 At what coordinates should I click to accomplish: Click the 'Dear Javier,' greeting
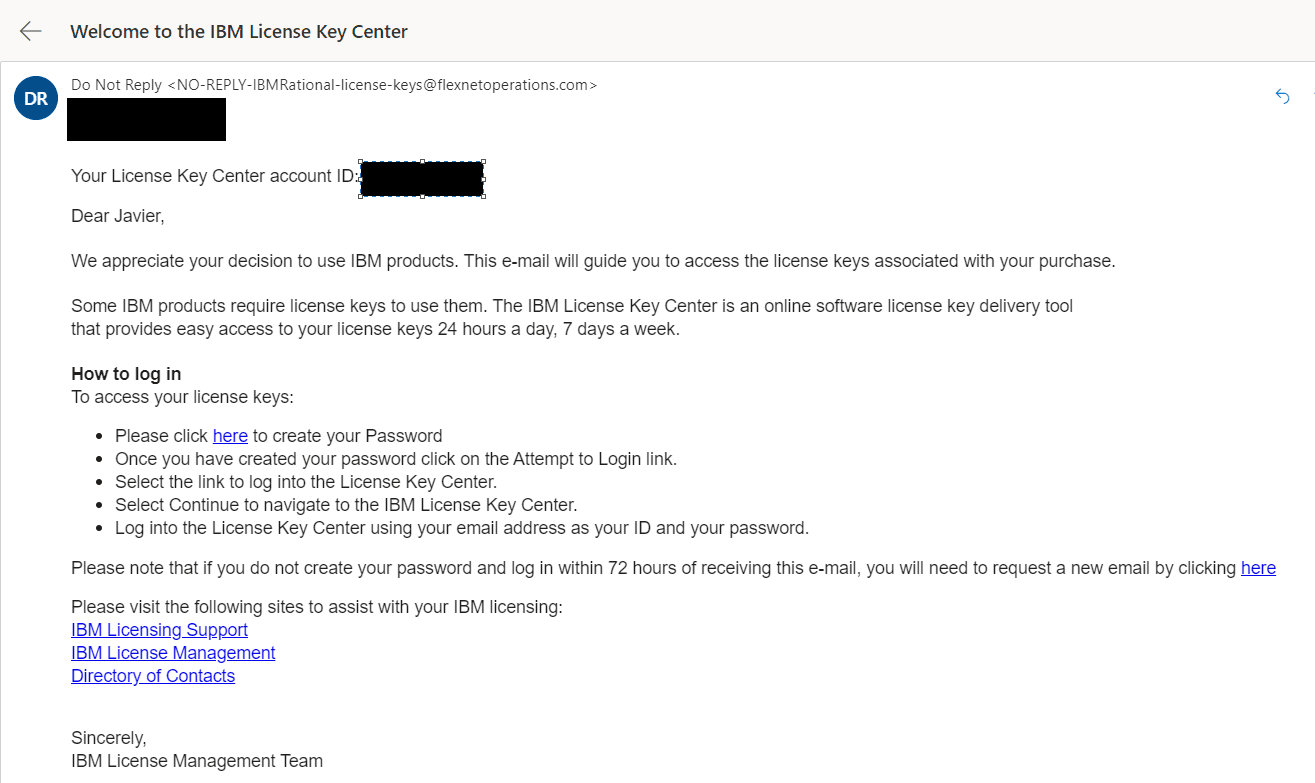pos(117,215)
